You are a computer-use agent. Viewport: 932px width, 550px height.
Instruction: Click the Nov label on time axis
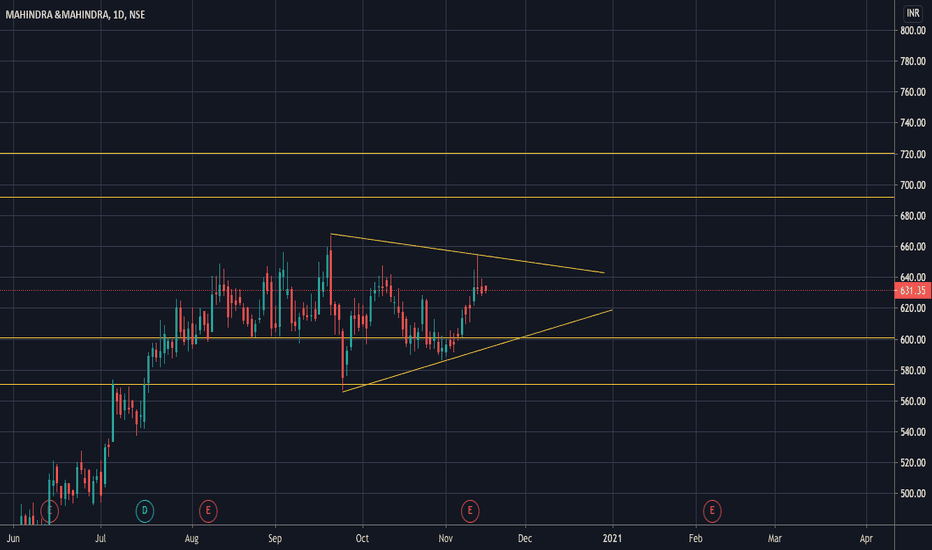446,539
